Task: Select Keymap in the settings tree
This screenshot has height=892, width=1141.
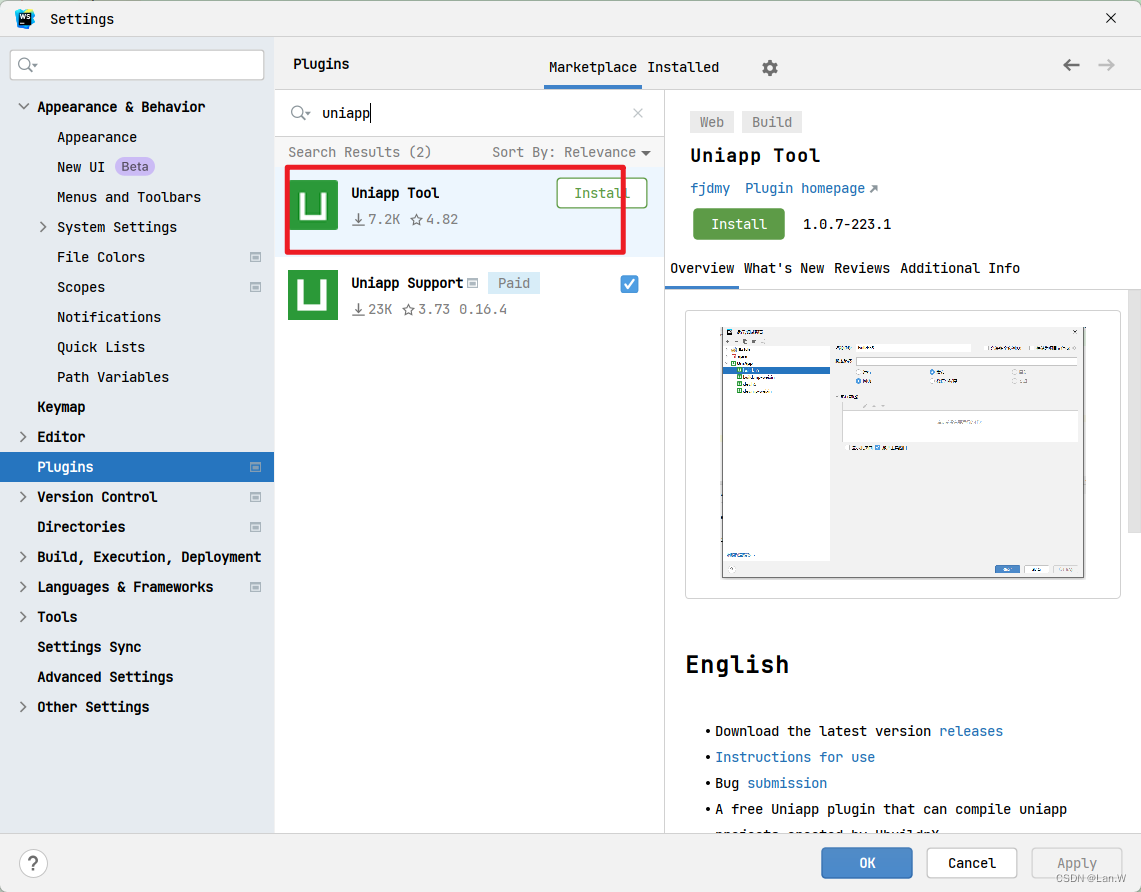Action: (x=61, y=407)
